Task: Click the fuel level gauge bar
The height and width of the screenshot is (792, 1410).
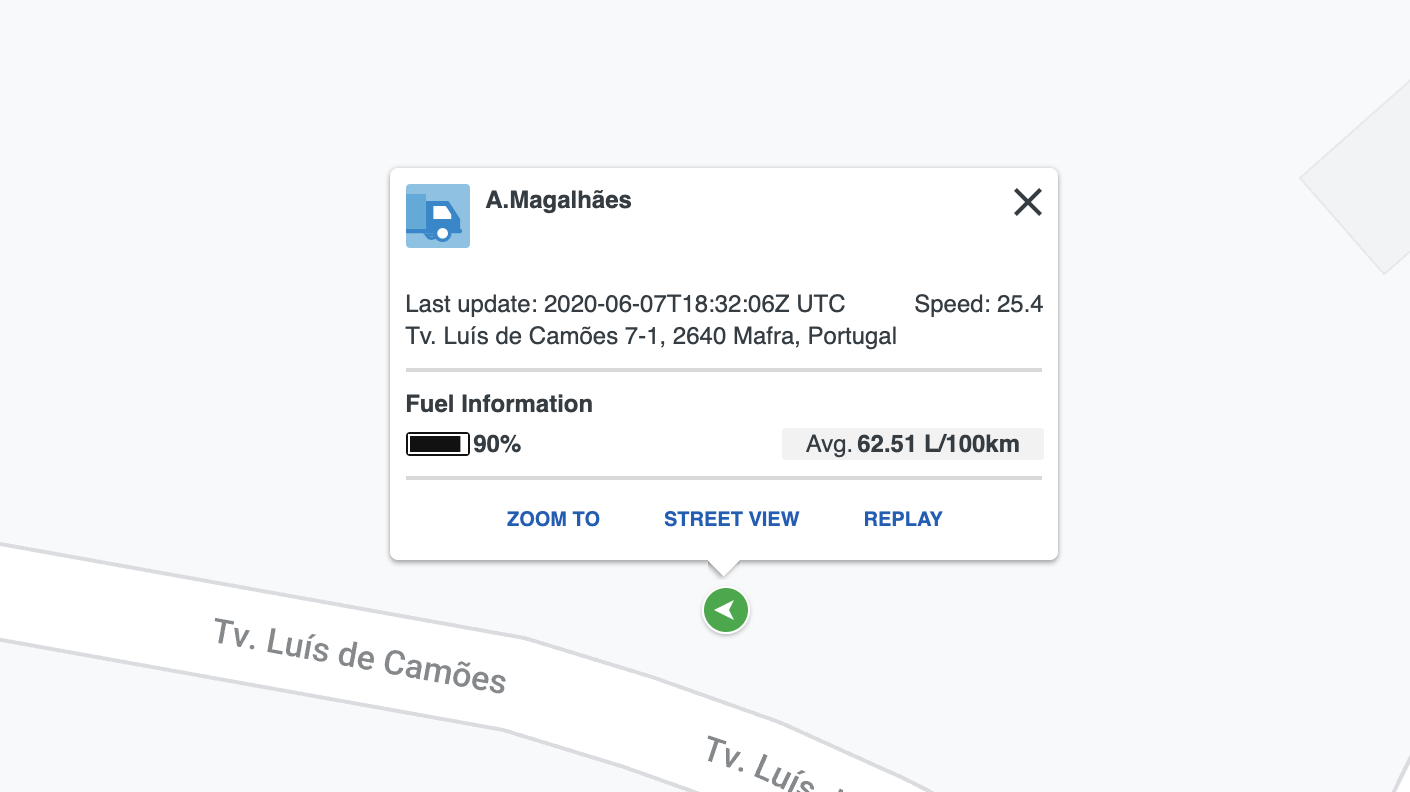Action: 438,444
